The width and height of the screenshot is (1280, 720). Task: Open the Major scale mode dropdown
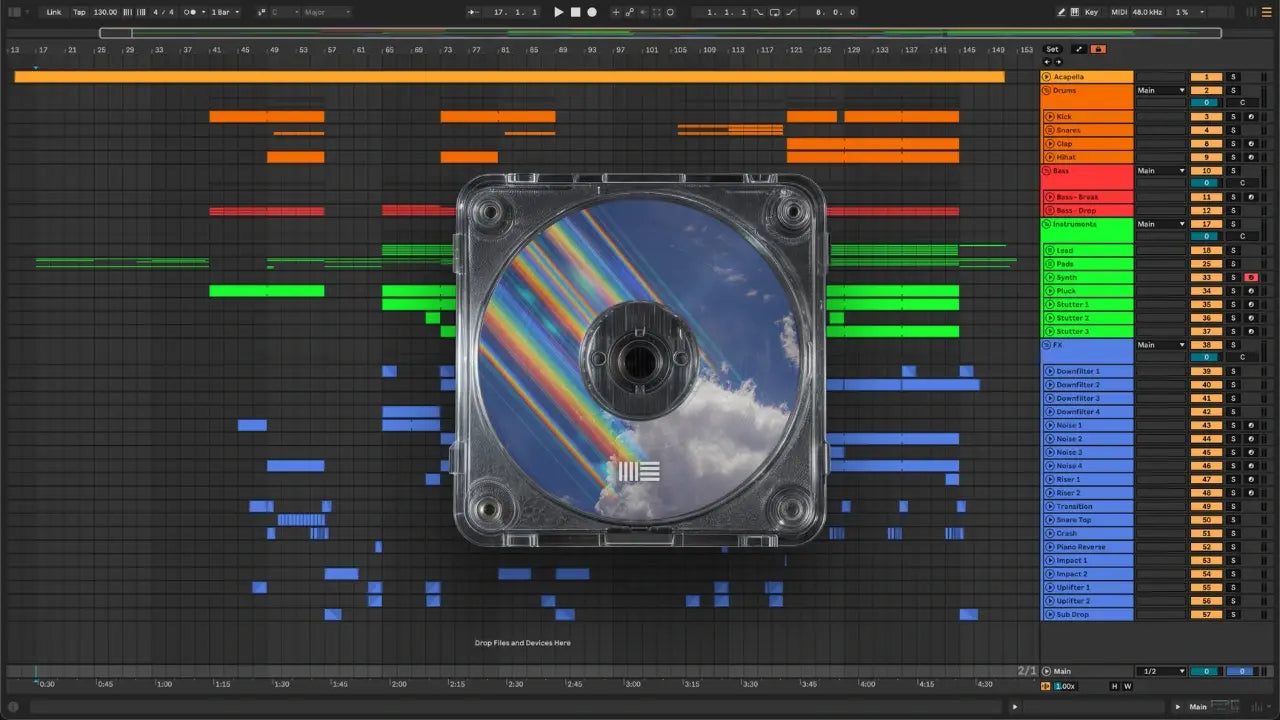(x=327, y=12)
